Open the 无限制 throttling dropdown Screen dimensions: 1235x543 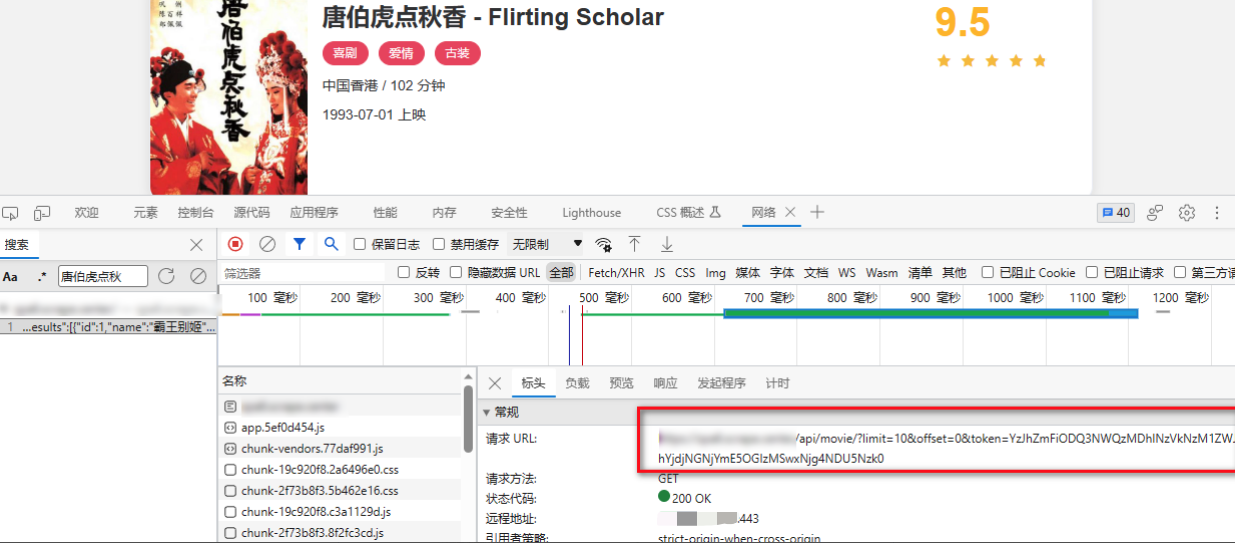coord(546,244)
